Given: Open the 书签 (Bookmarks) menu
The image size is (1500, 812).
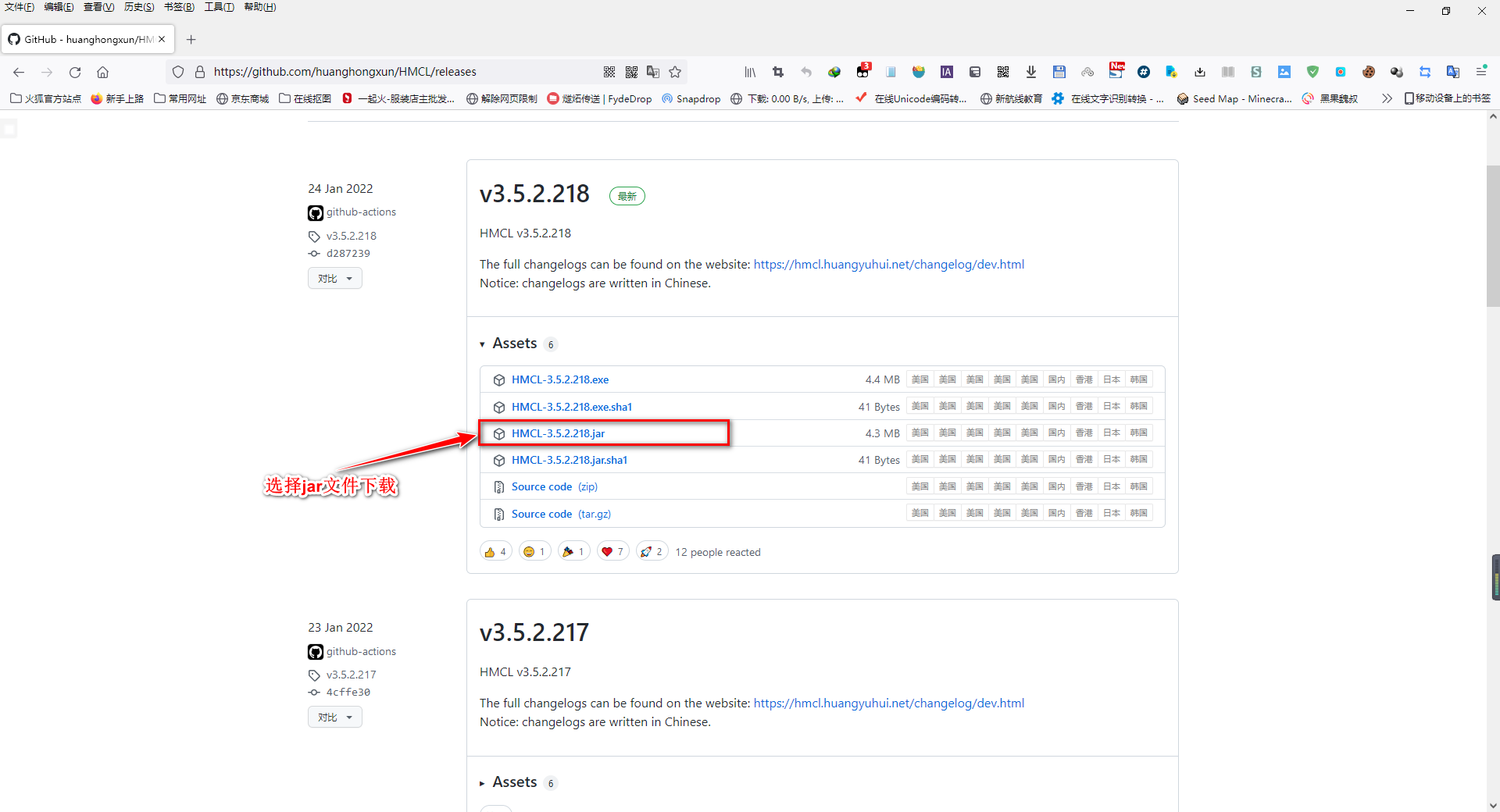Looking at the screenshot, I should click(179, 7).
